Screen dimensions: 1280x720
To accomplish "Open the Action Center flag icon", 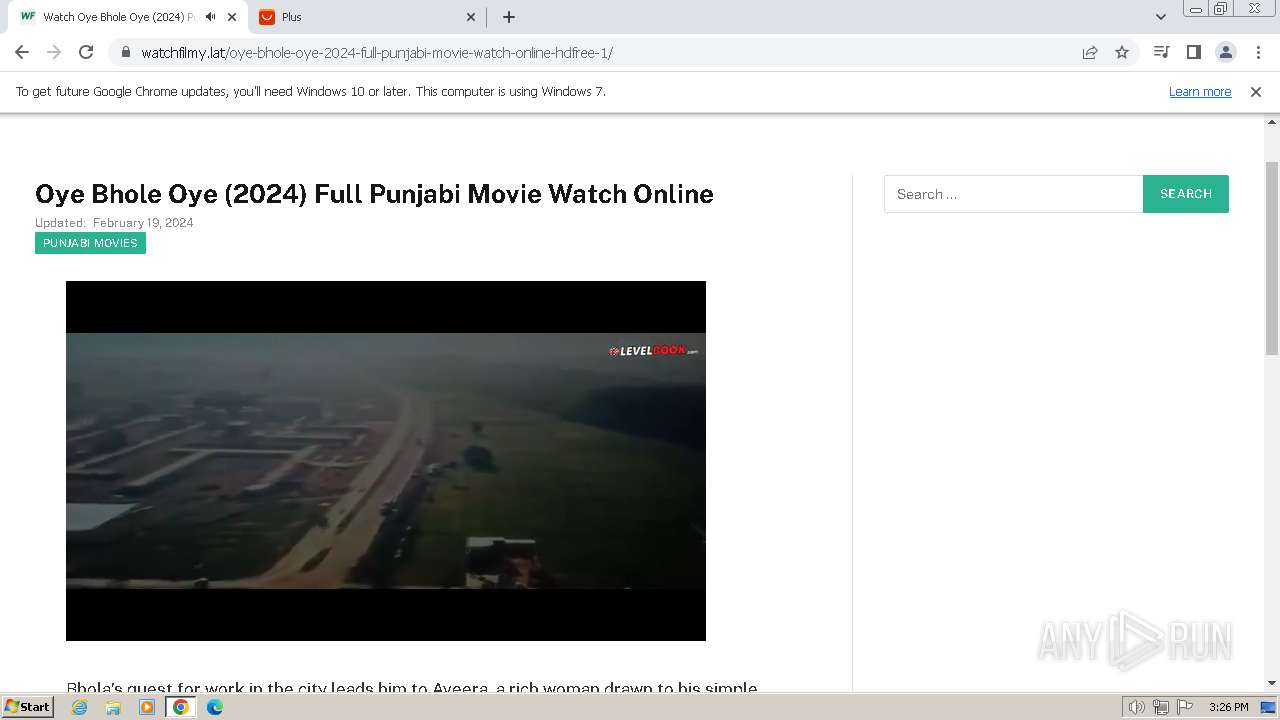I will coord(1184,707).
